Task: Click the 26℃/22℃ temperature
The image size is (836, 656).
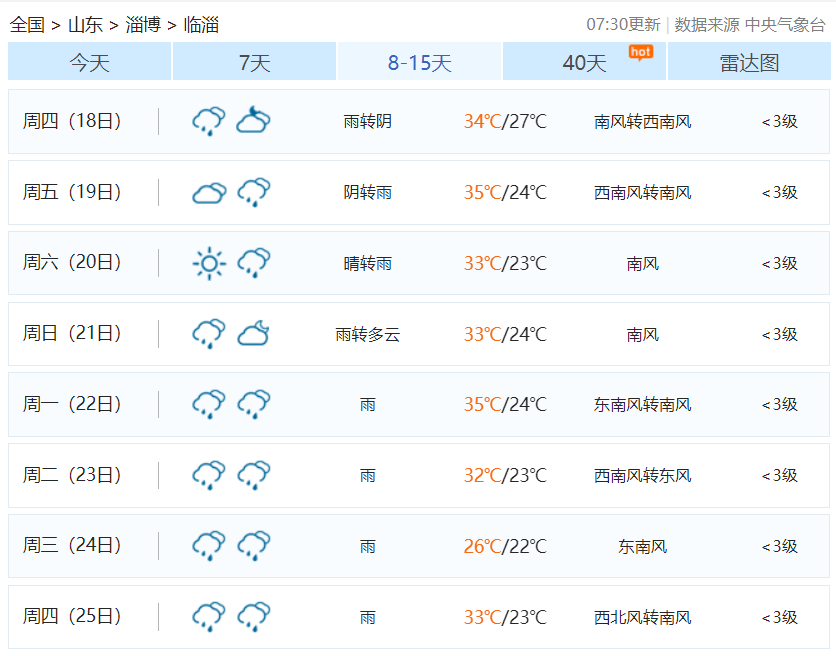Action: tap(505, 547)
